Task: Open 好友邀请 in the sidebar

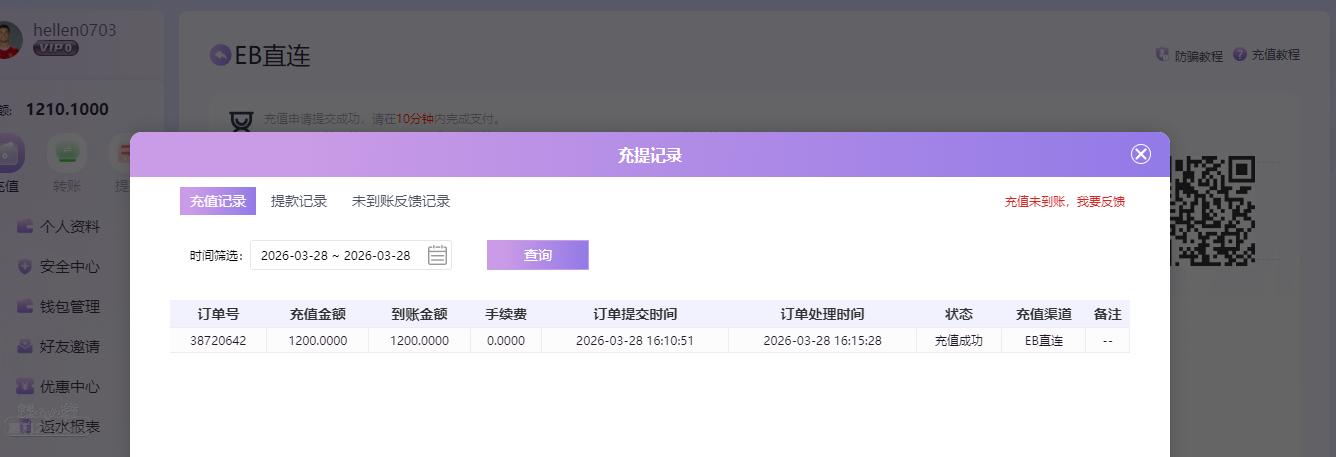Action: [x=69, y=347]
